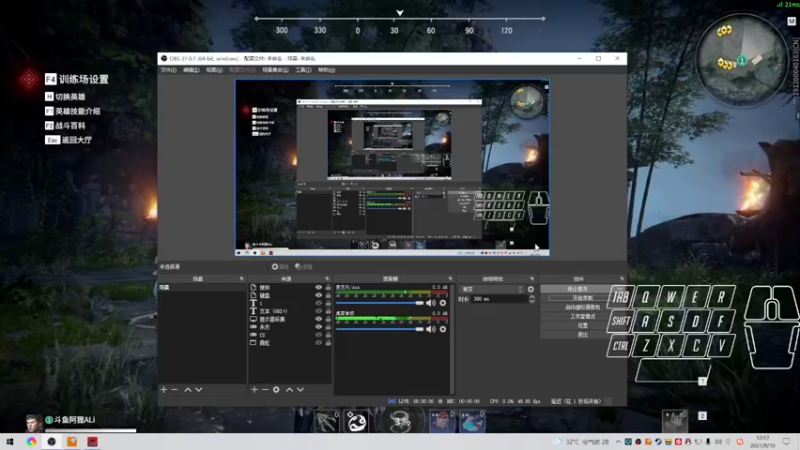Image resolution: width=800 pixels, height=450 pixels.
Task: Click the Desktop Audio volume slider
Action: [380, 329]
